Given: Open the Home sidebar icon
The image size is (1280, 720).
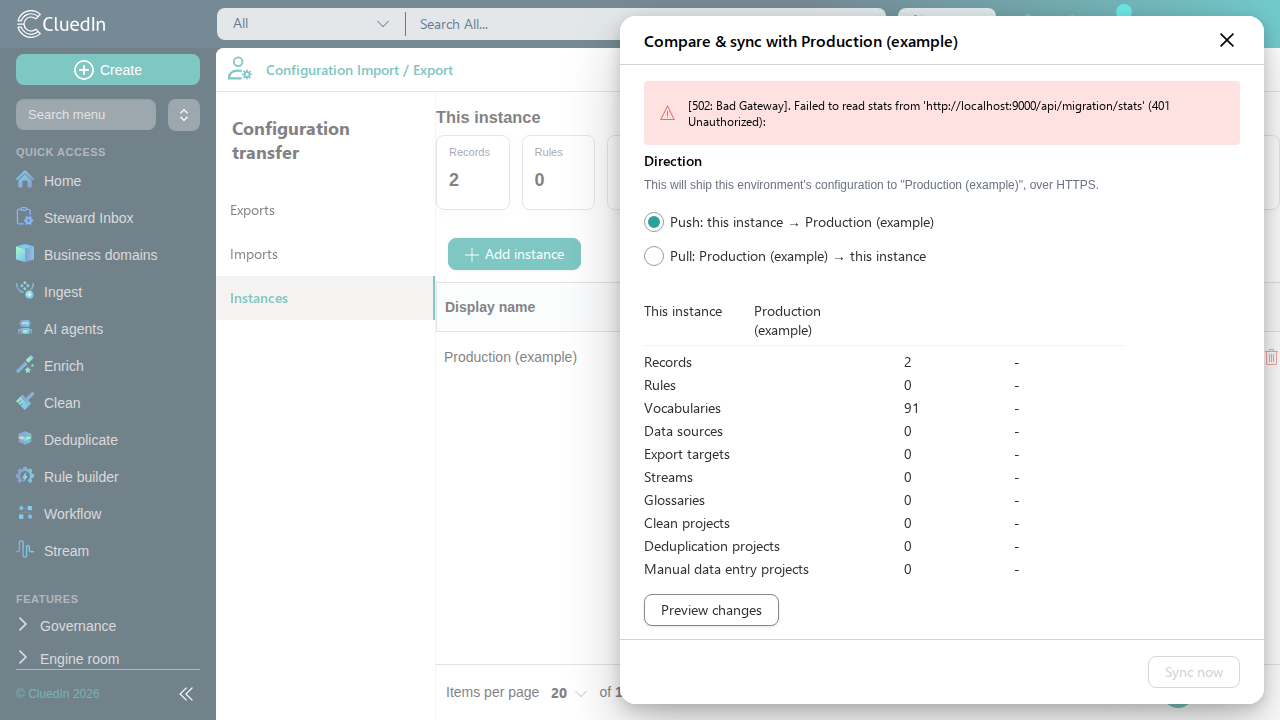Looking at the screenshot, I should 25,180.
